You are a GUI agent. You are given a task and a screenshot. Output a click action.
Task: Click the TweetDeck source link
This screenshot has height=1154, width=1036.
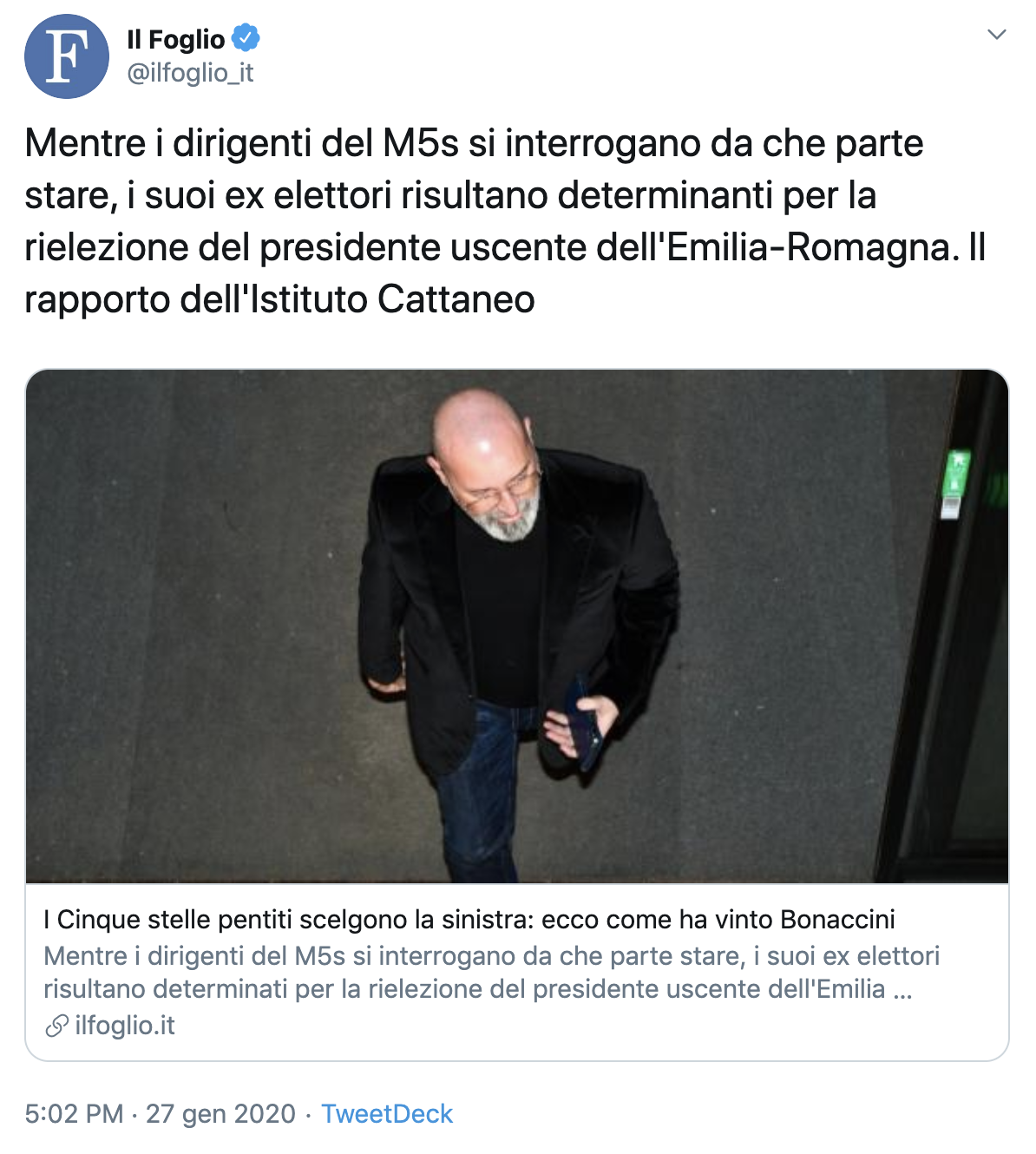(387, 1113)
